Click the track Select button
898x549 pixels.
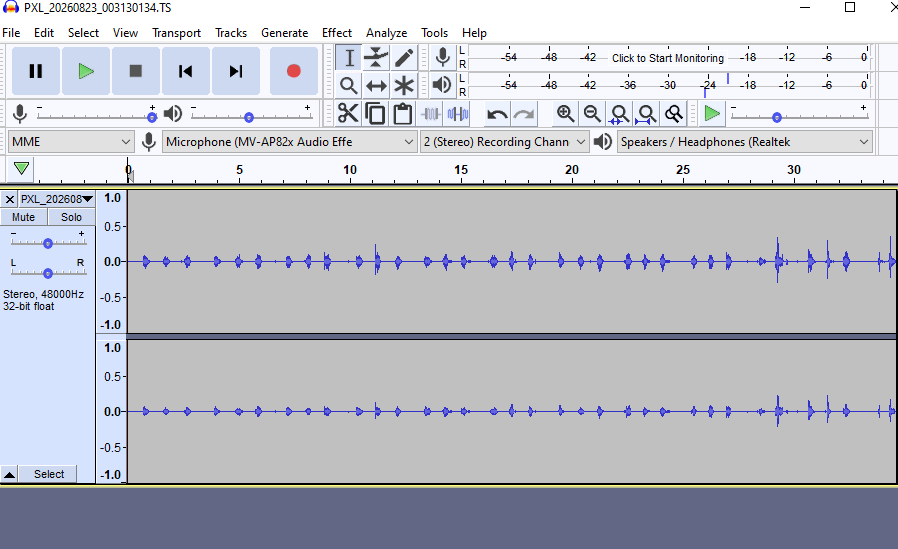click(49, 474)
